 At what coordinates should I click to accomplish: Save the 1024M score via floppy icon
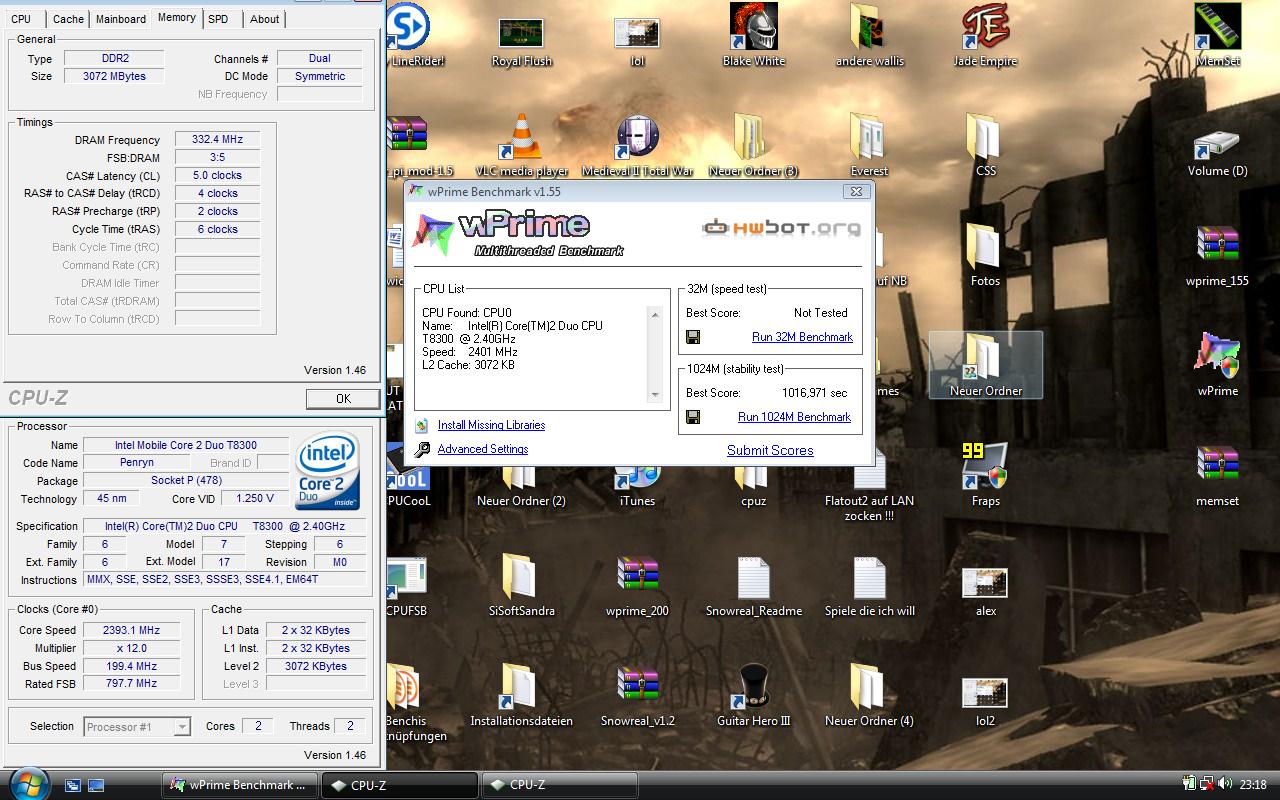click(693, 417)
